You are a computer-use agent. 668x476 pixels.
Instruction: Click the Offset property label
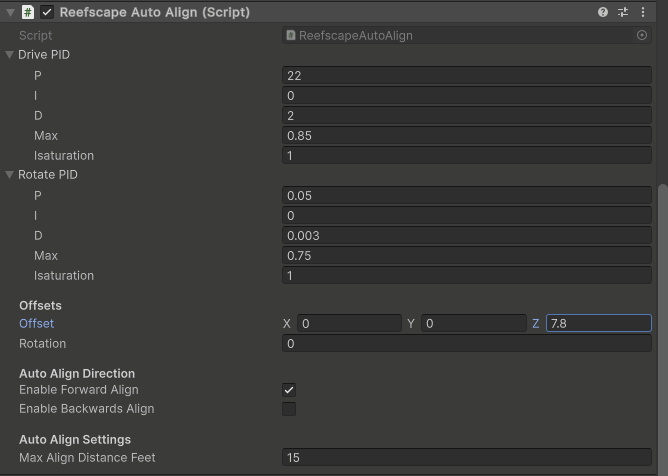37,323
